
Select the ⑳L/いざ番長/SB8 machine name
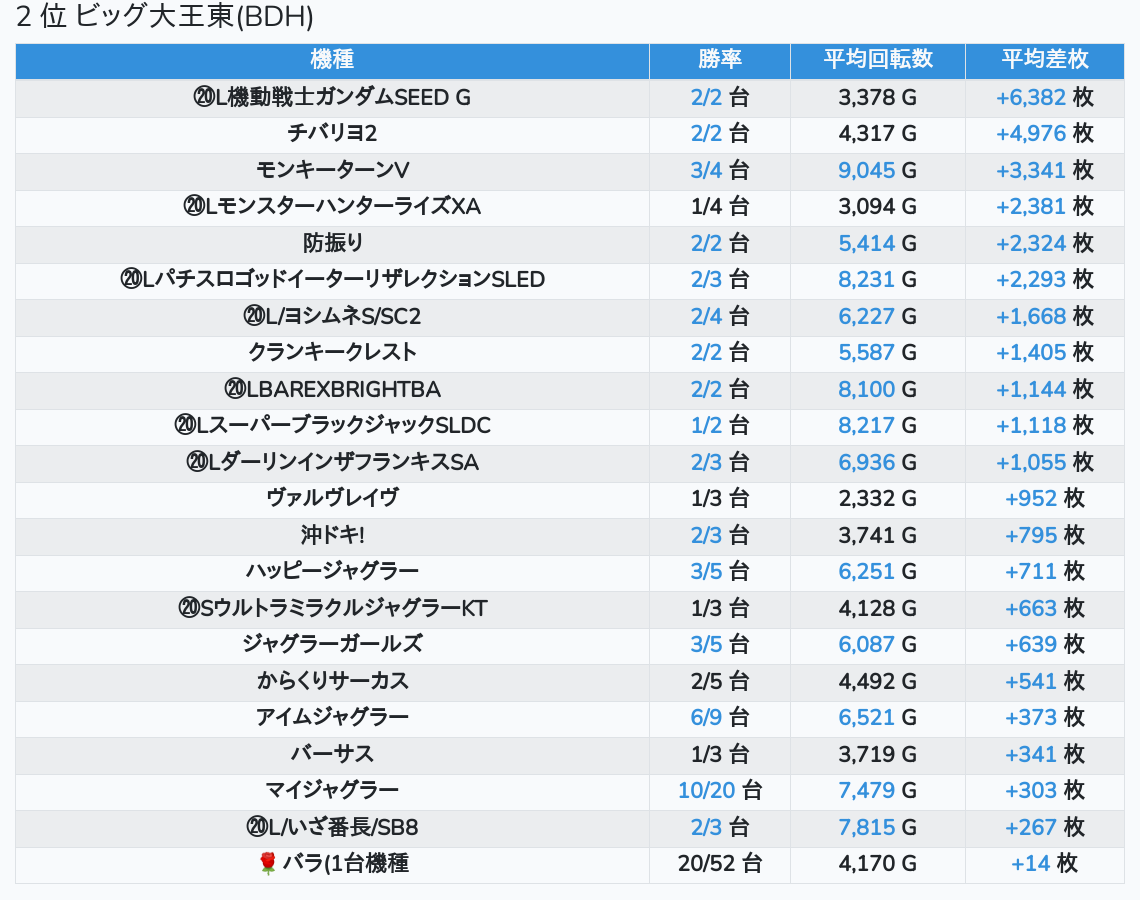(332, 827)
